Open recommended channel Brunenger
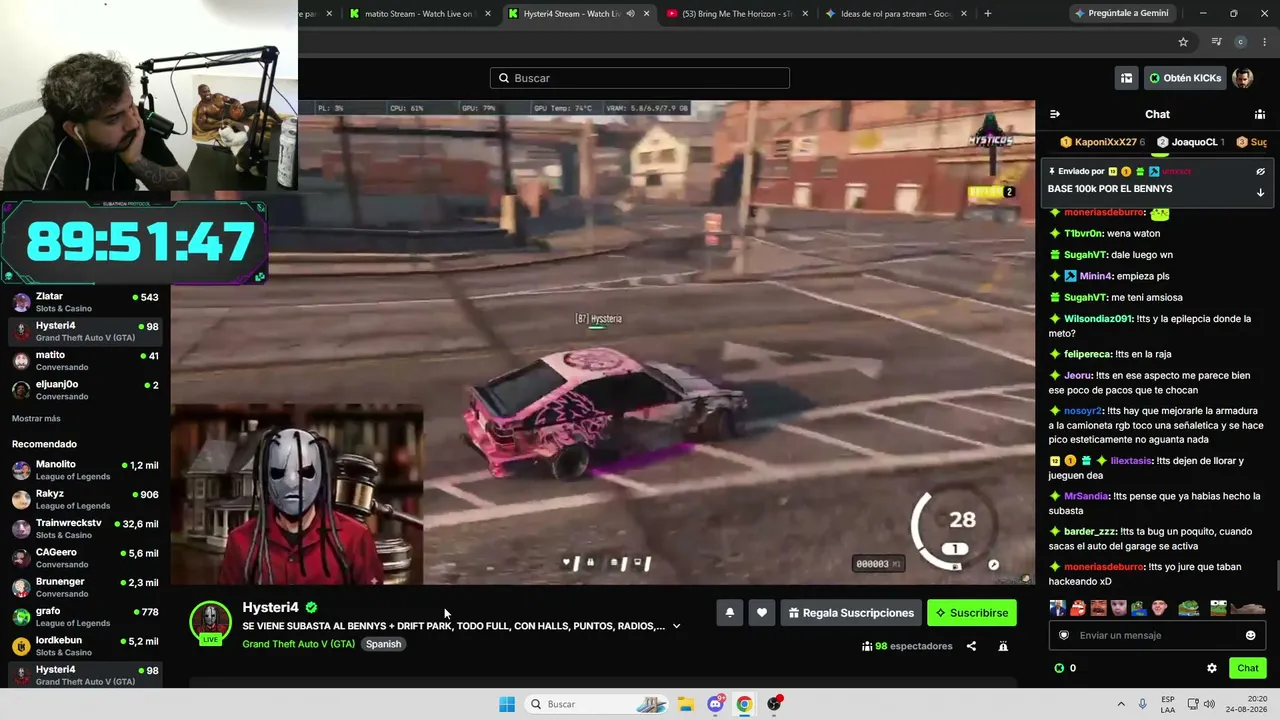The height and width of the screenshot is (720, 1280). (85, 587)
